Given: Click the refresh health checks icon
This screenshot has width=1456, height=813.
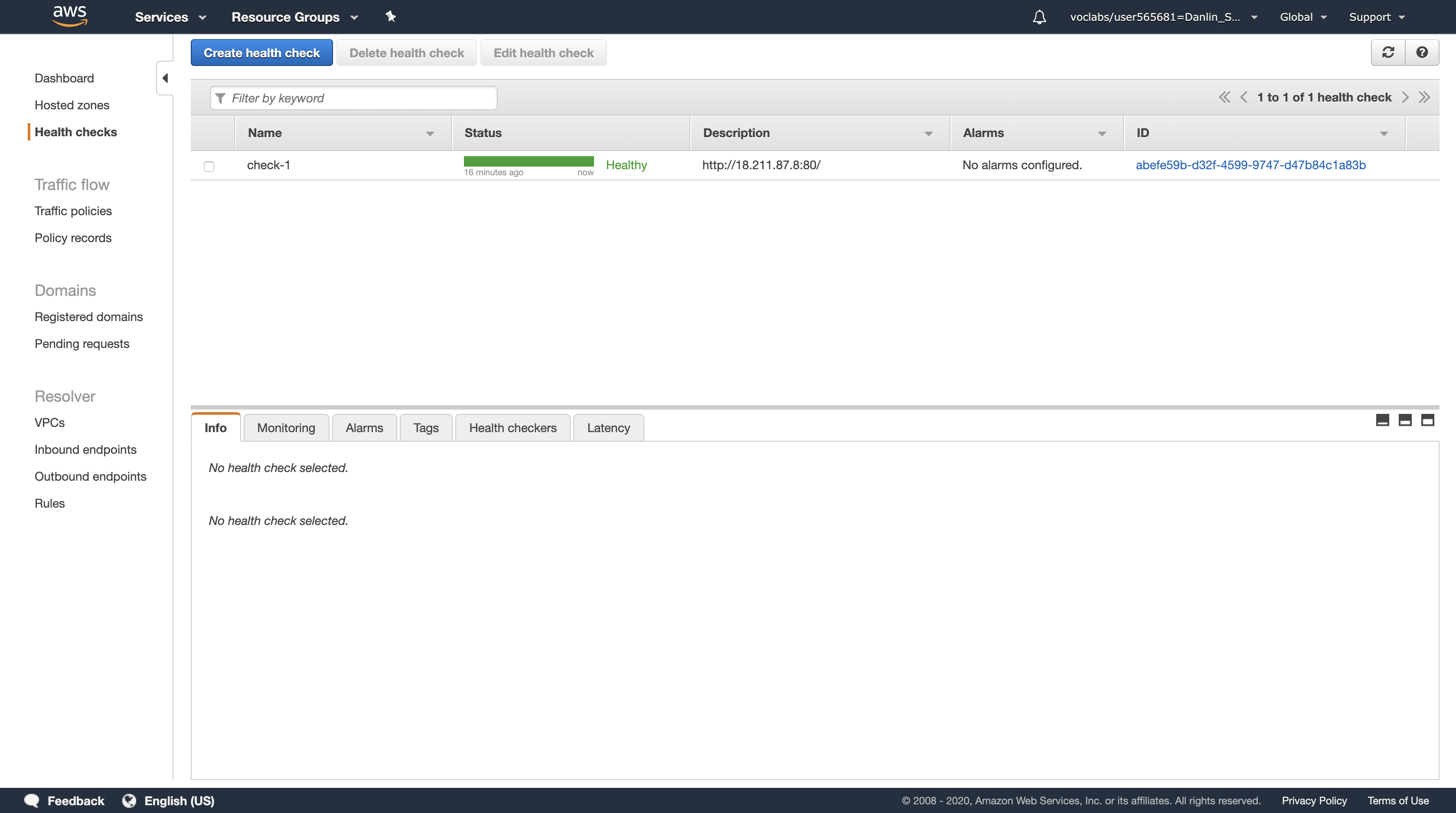Looking at the screenshot, I should (x=1387, y=52).
